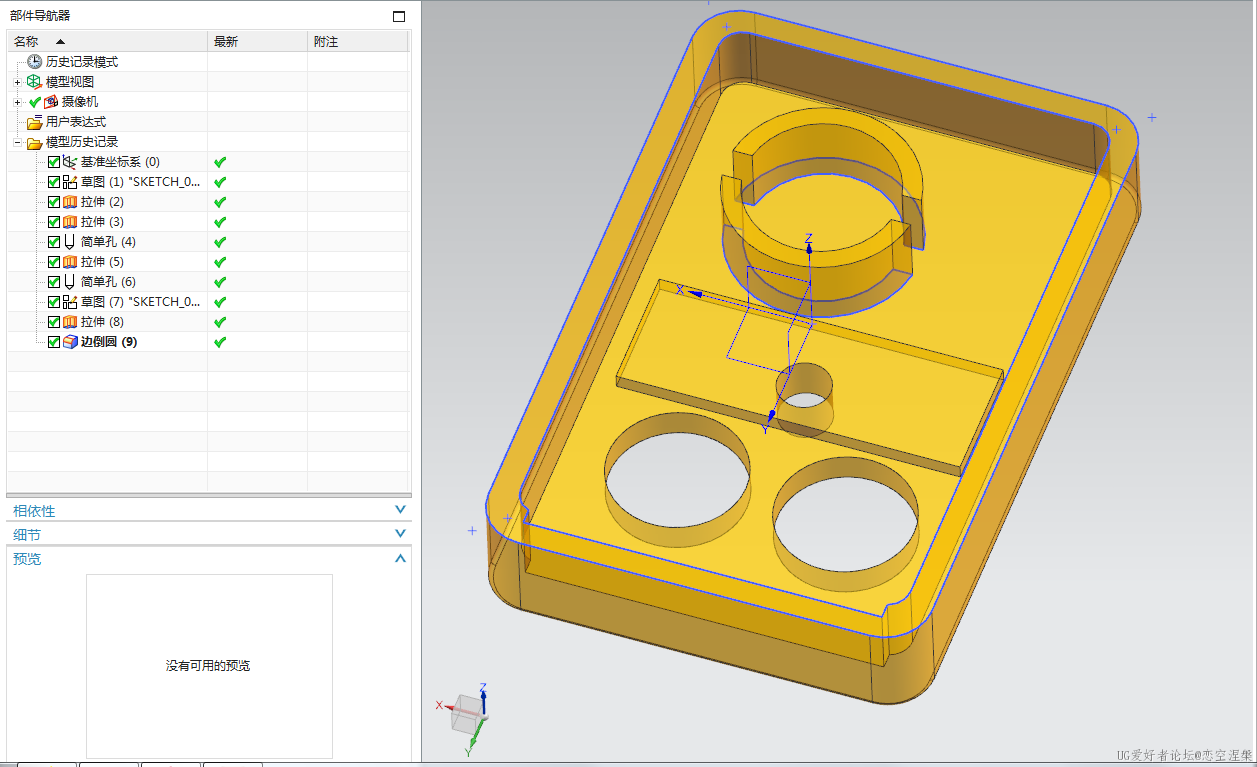The height and width of the screenshot is (767, 1257).
Task: Select the 简单孔 (4) hole icon
Action: (70, 242)
